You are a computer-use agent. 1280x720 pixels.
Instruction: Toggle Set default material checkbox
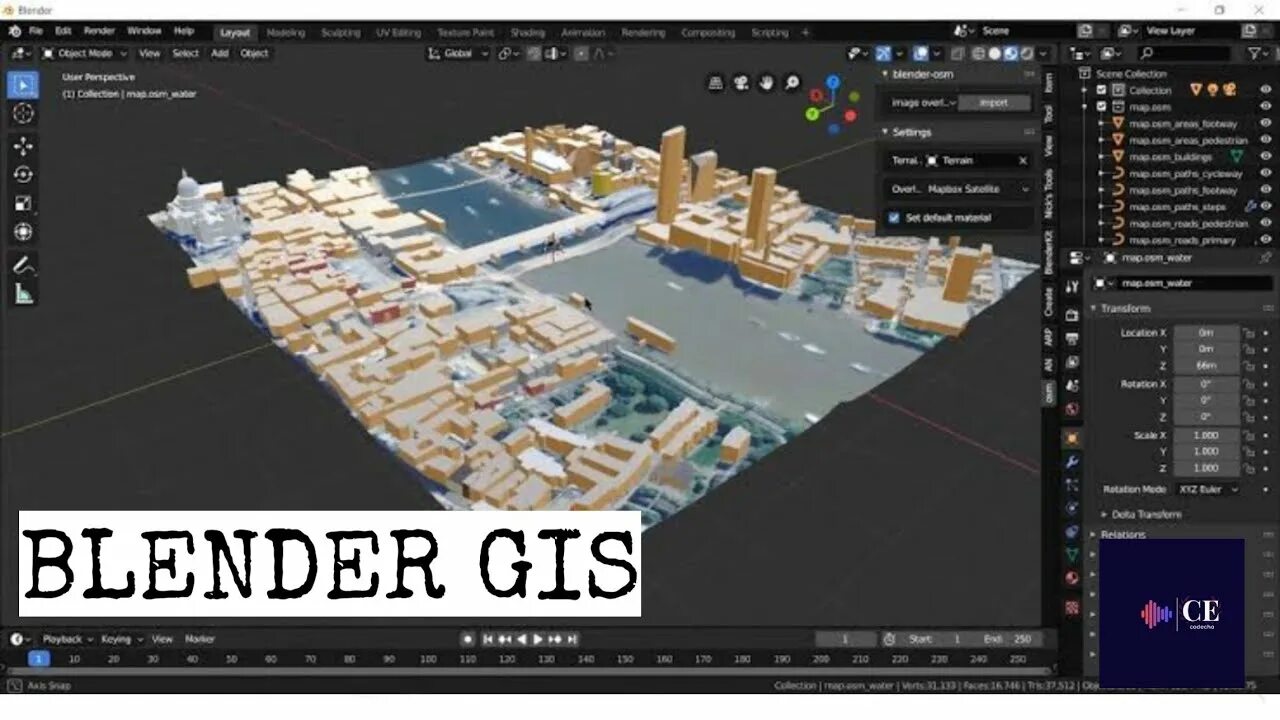pyautogui.click(x=894, y=217)
